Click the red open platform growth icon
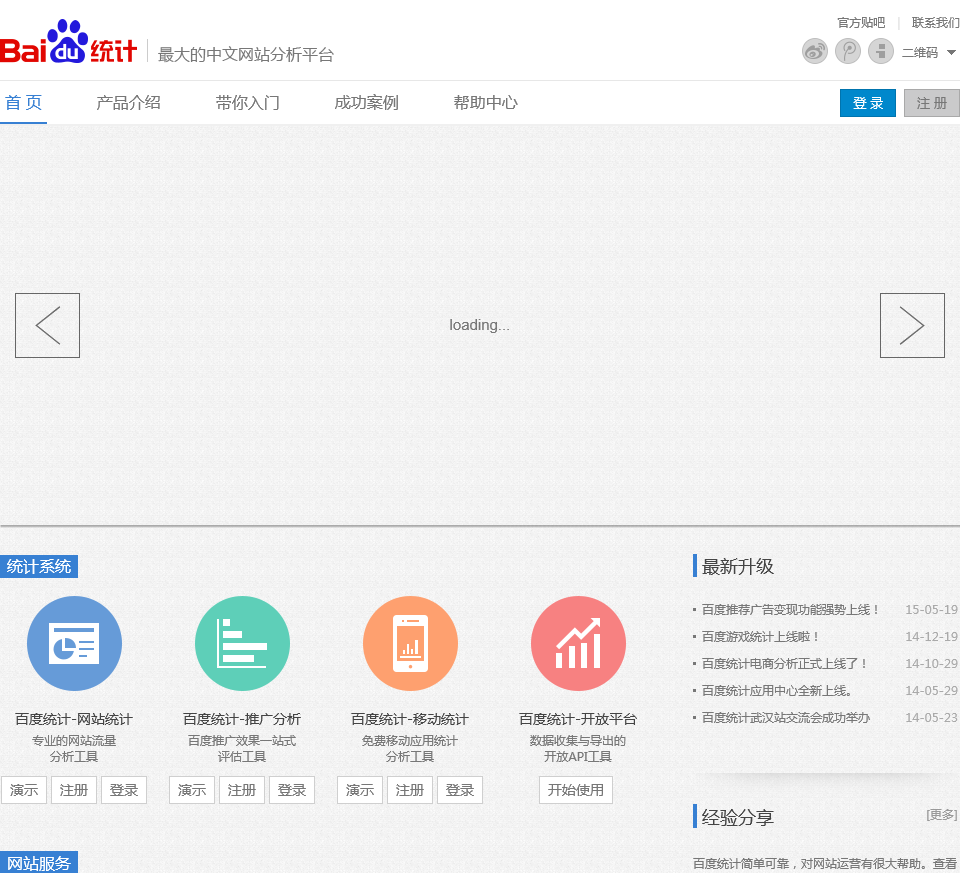This screenshot has width=960, height=873. coord(578,643)
